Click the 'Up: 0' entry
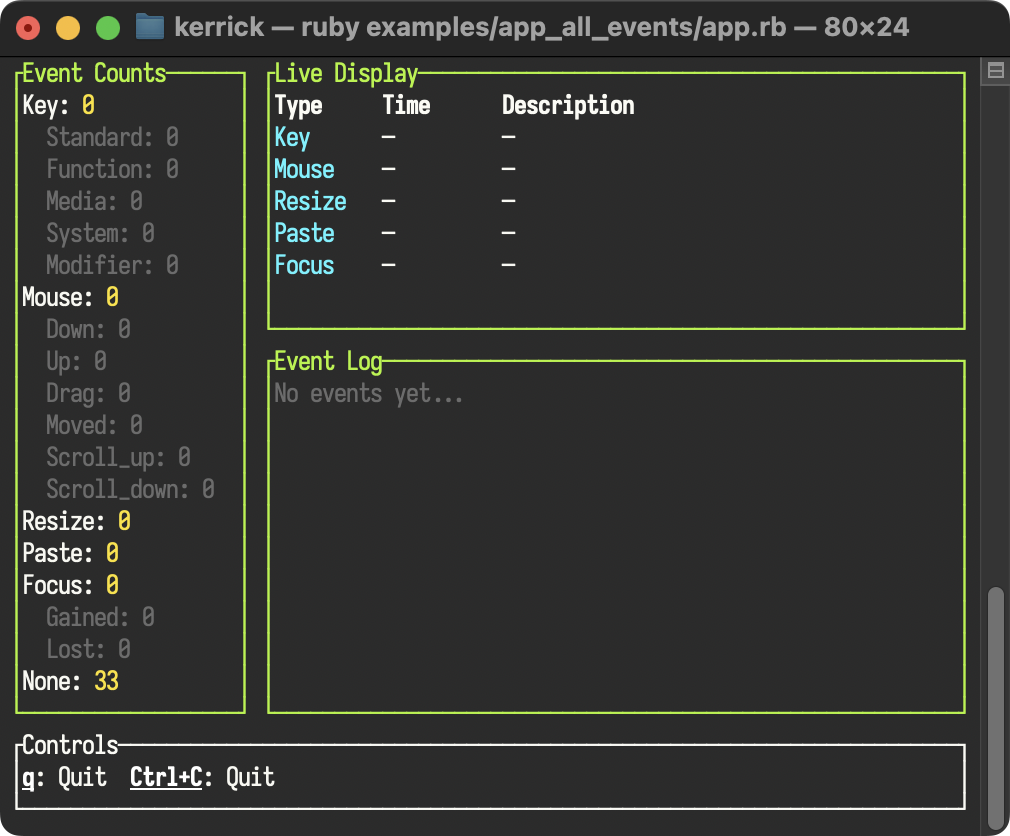 point(76,361)
